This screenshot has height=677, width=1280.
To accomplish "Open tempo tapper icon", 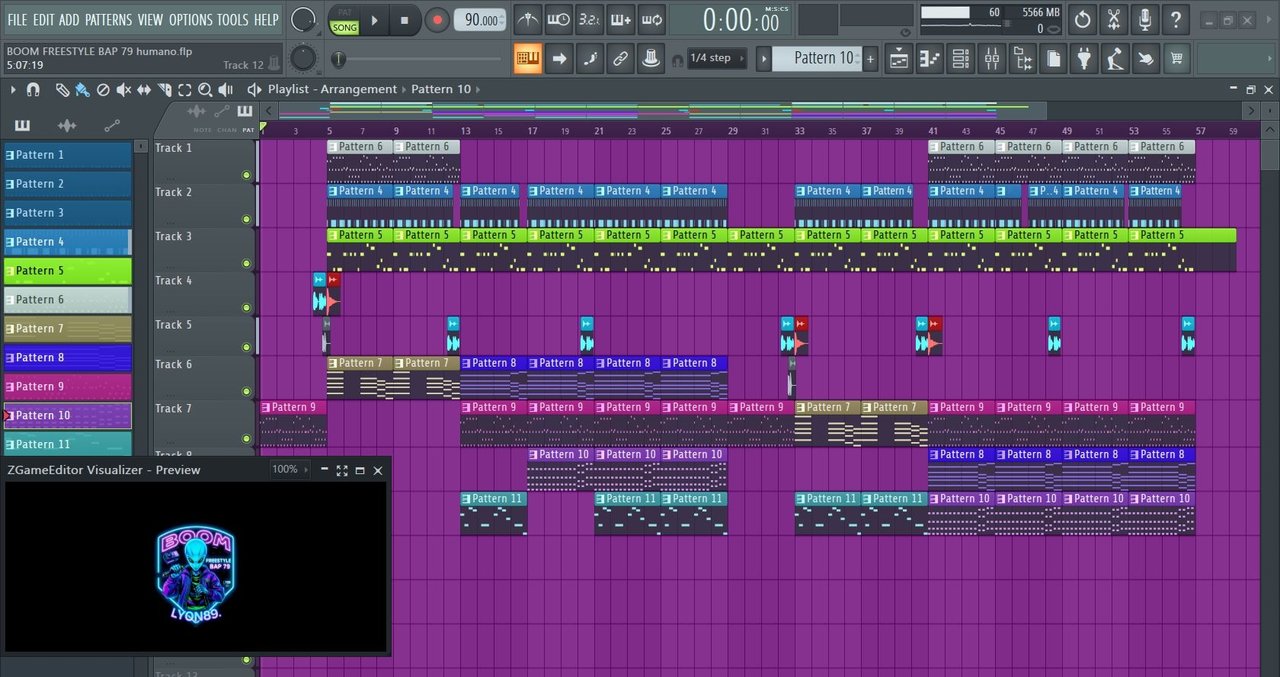I will click(x=1116, y=59).
